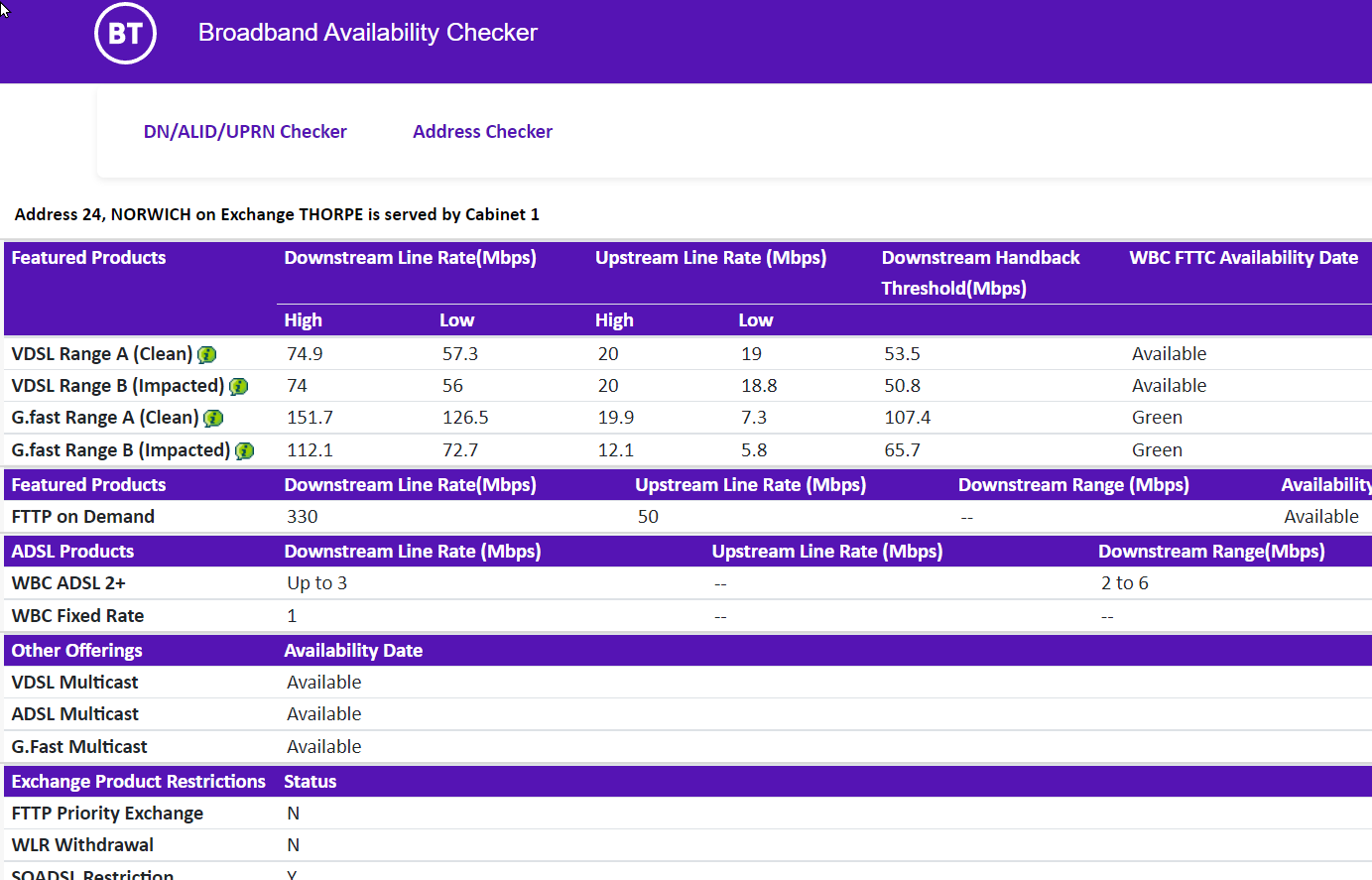The height and width of the screenshot is (880, 1372).
Task: Select N status for WLR Withdrawal
Action: pyautogui.click(x=294, y=845)
